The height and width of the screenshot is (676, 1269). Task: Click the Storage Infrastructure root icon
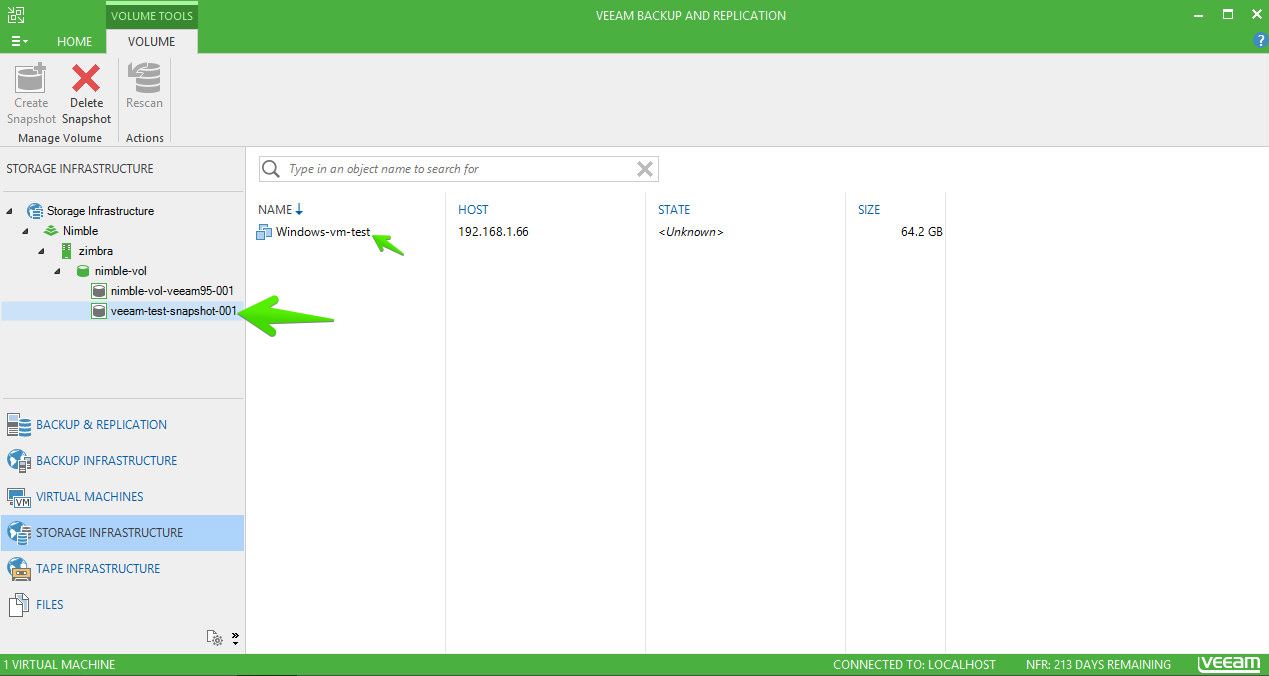pos(34,211)
